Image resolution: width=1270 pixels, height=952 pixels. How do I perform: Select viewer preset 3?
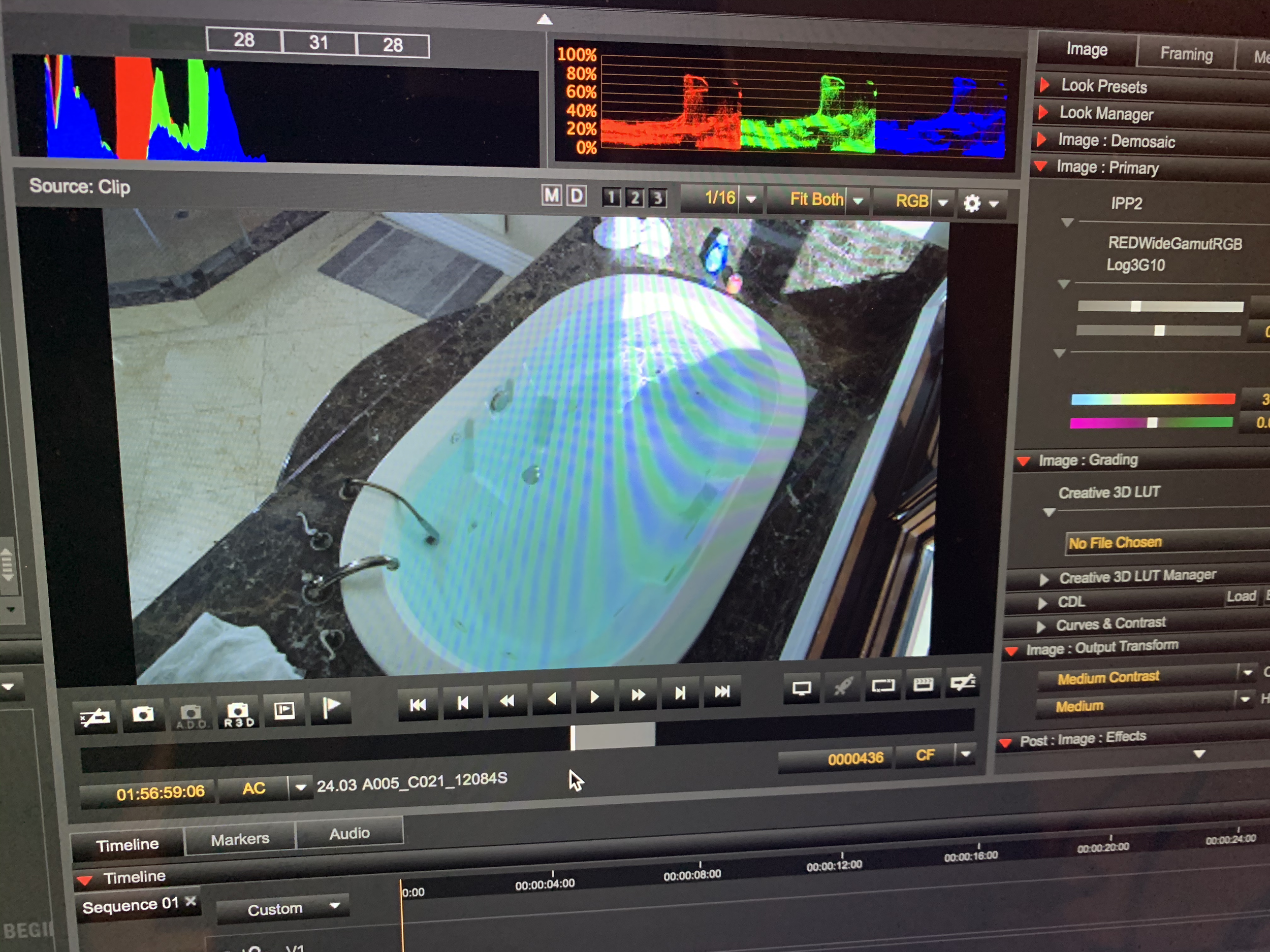click(657, 199)
